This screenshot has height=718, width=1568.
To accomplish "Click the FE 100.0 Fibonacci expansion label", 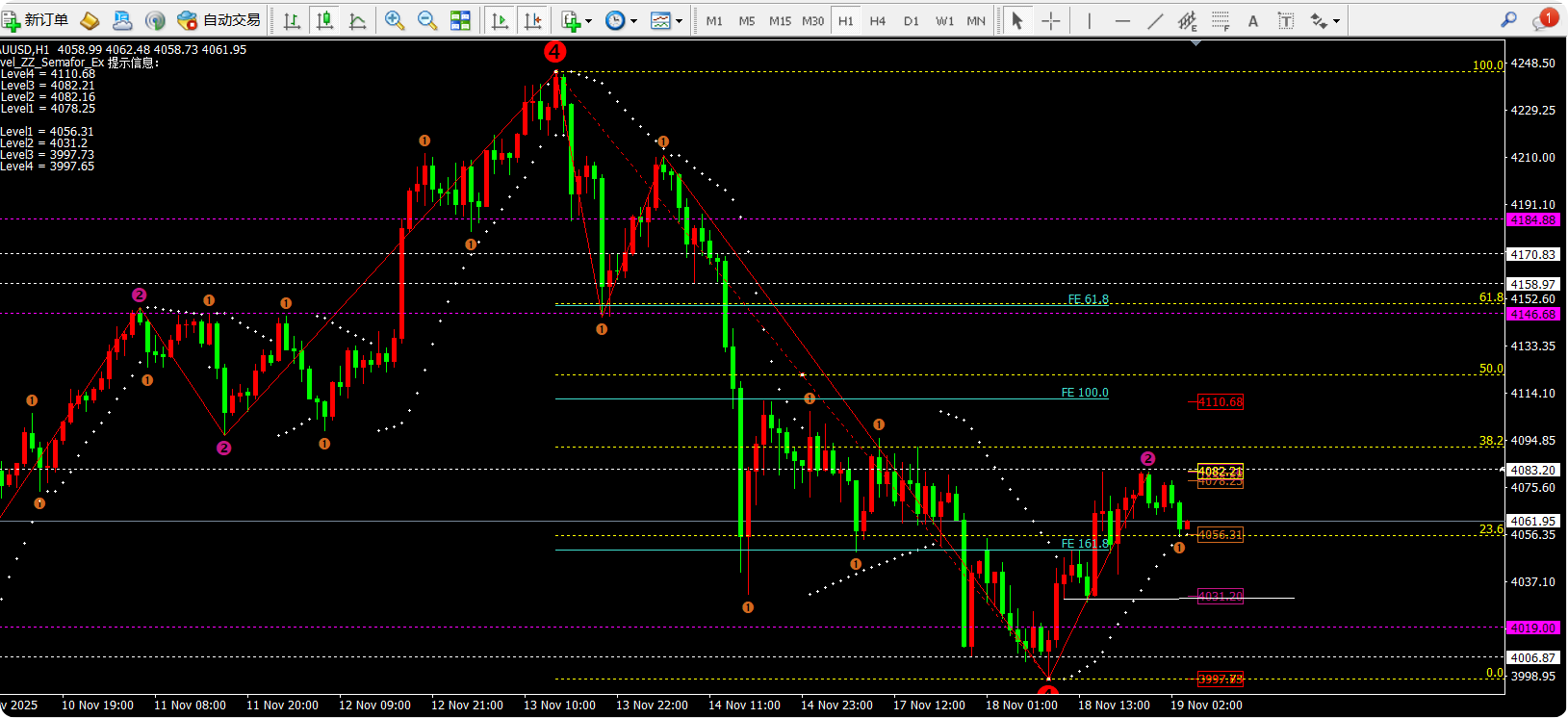I will coord(1085,393).
